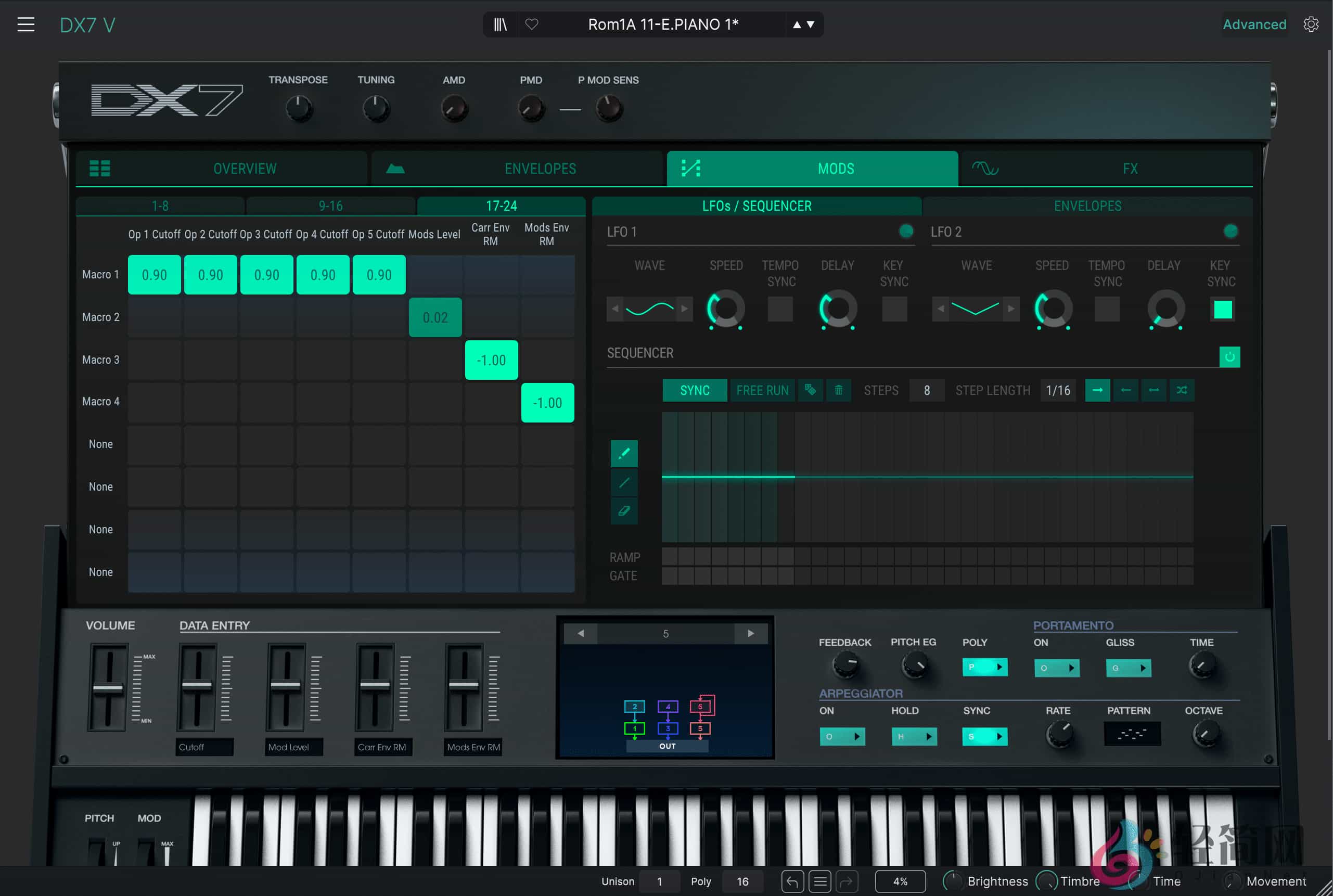This screenshot has height=896, width=1333.
Task: Open the Arpeggiator PATTERN selector
Action: [1131, 734]
